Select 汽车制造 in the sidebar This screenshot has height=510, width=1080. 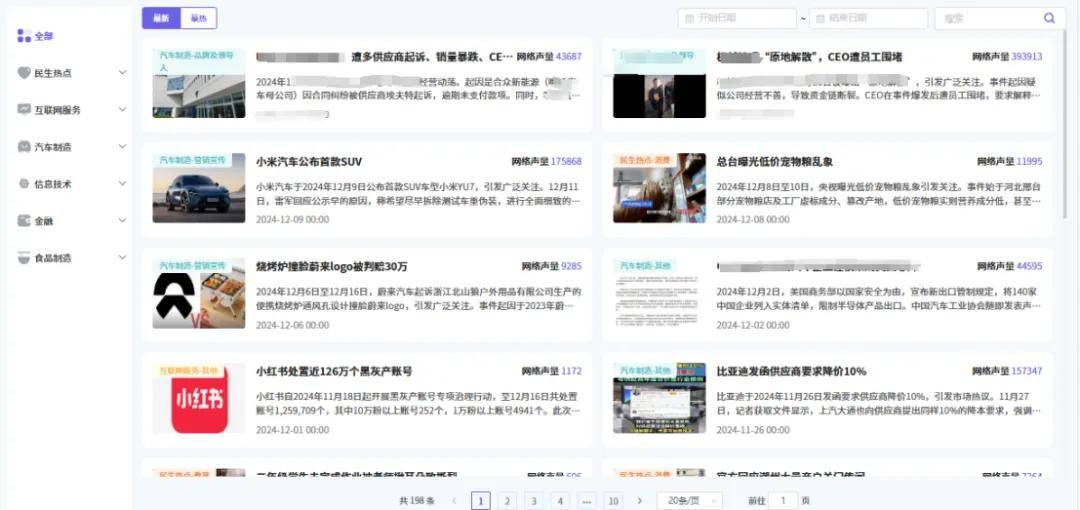click(53, 147)
